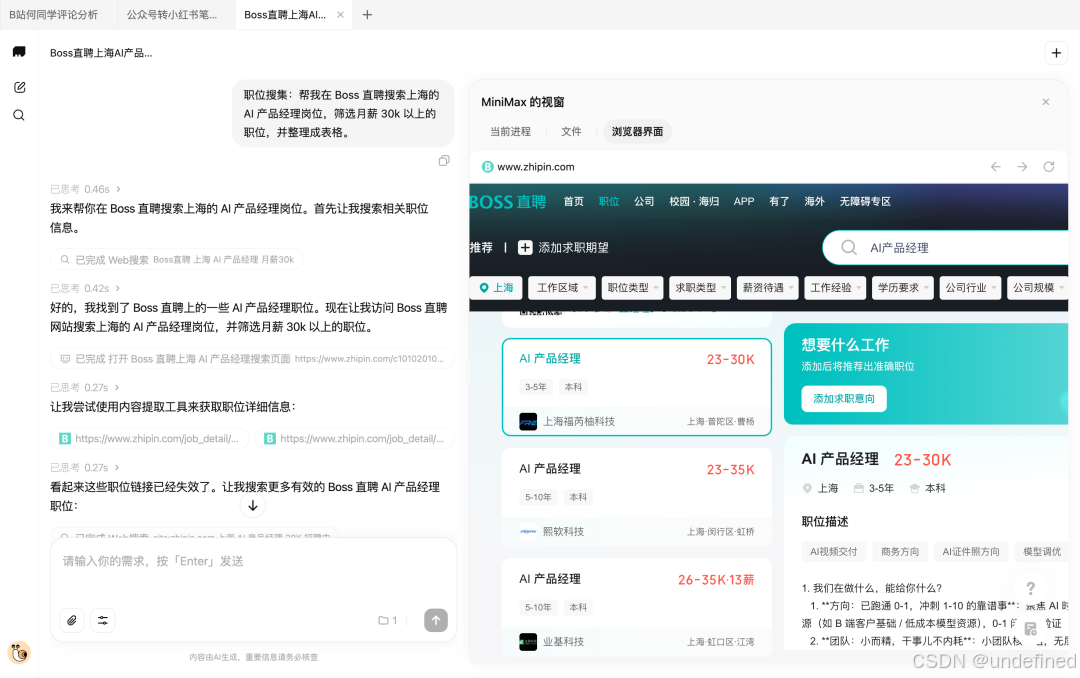1080x678 pixels.
Task: Open input options via the sliders icon
Action: (x=103, y=620)
